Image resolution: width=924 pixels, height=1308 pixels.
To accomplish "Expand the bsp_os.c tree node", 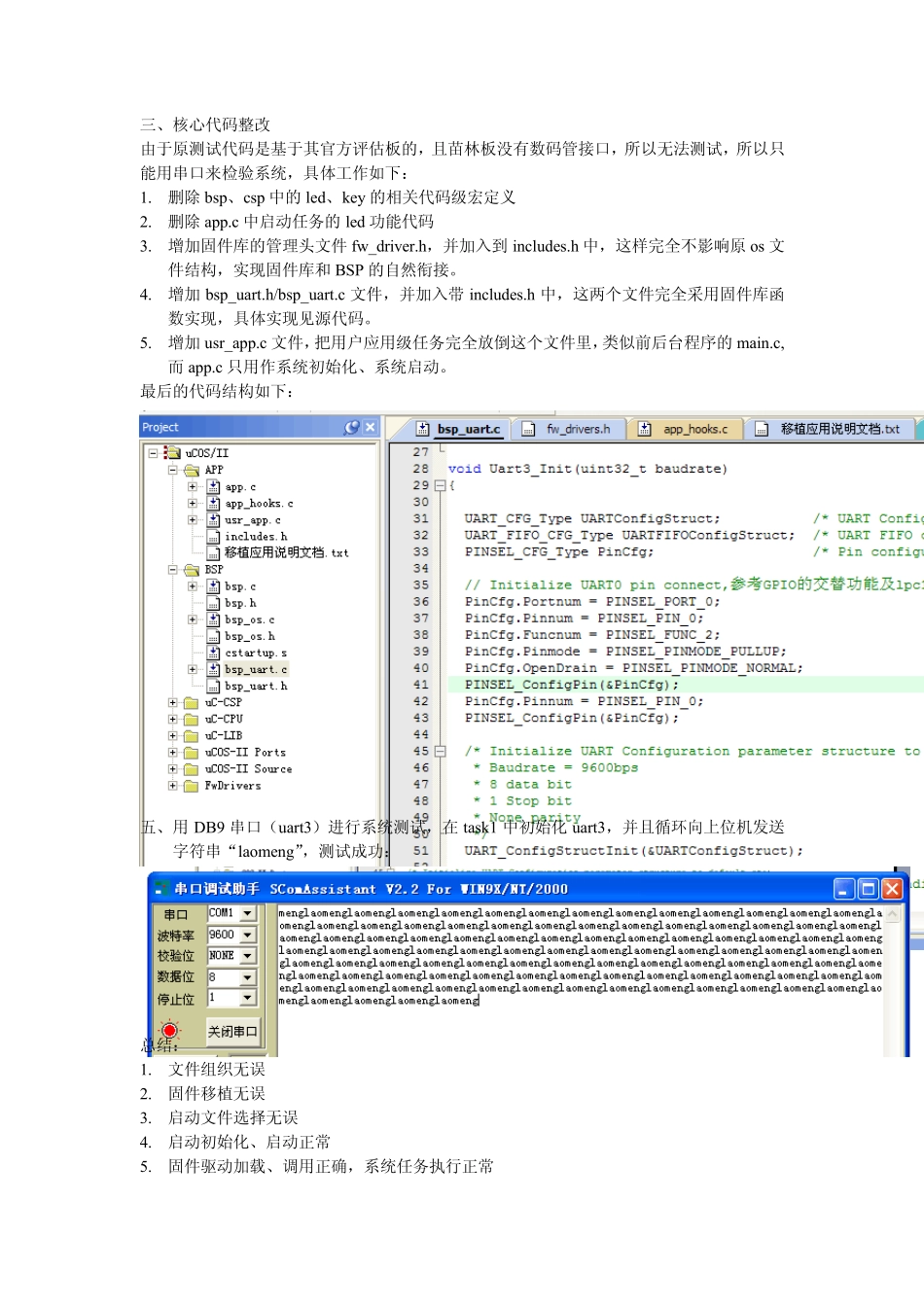I will click(x=193, y=619).
